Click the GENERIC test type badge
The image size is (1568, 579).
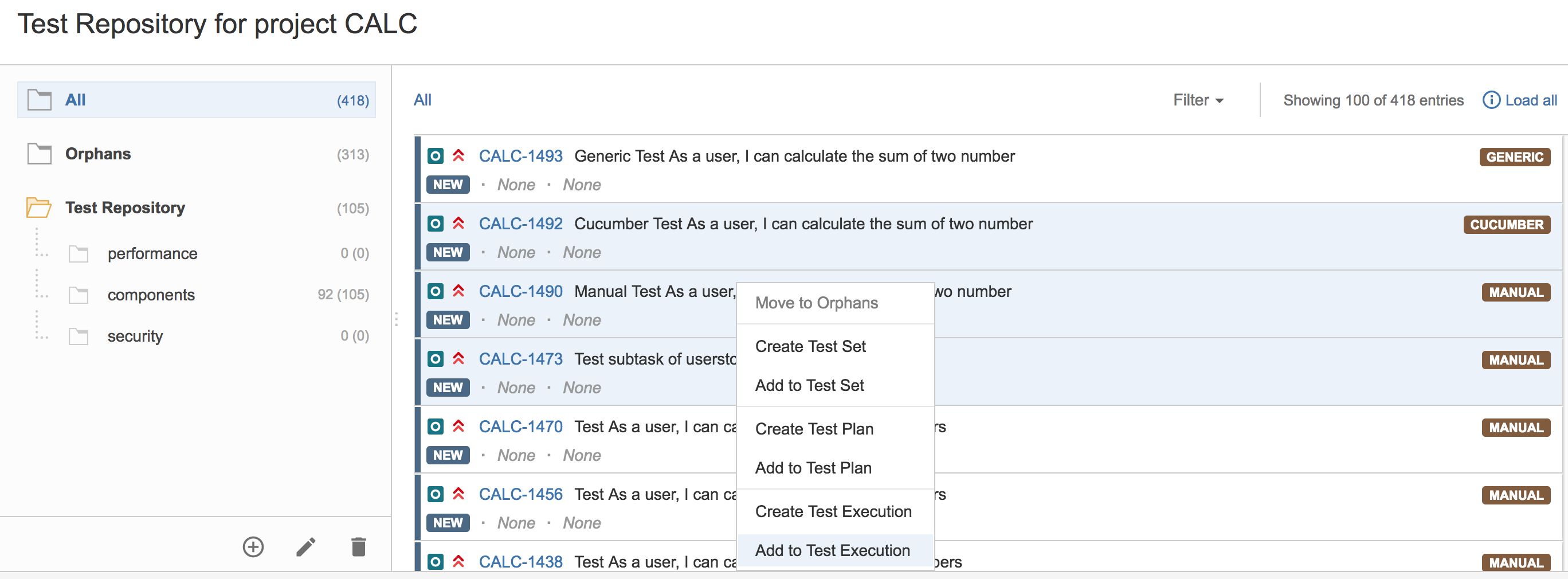pyautogui.click(x=1515, y=157)
